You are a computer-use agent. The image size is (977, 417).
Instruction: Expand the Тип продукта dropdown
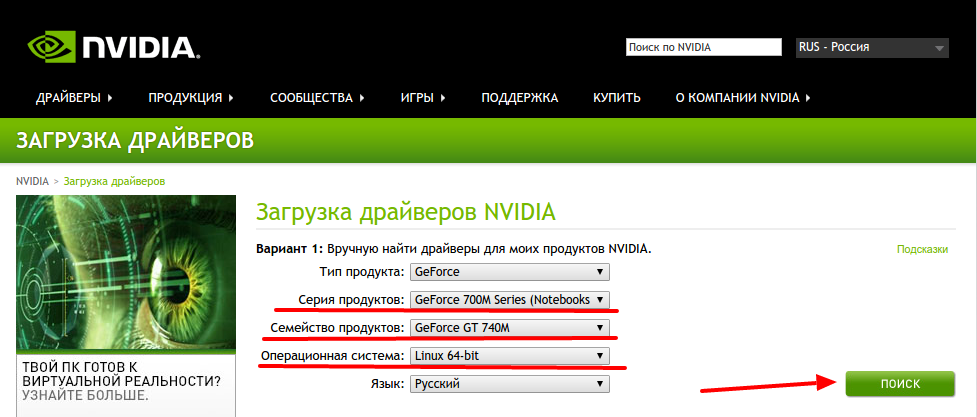pos(509,271)
